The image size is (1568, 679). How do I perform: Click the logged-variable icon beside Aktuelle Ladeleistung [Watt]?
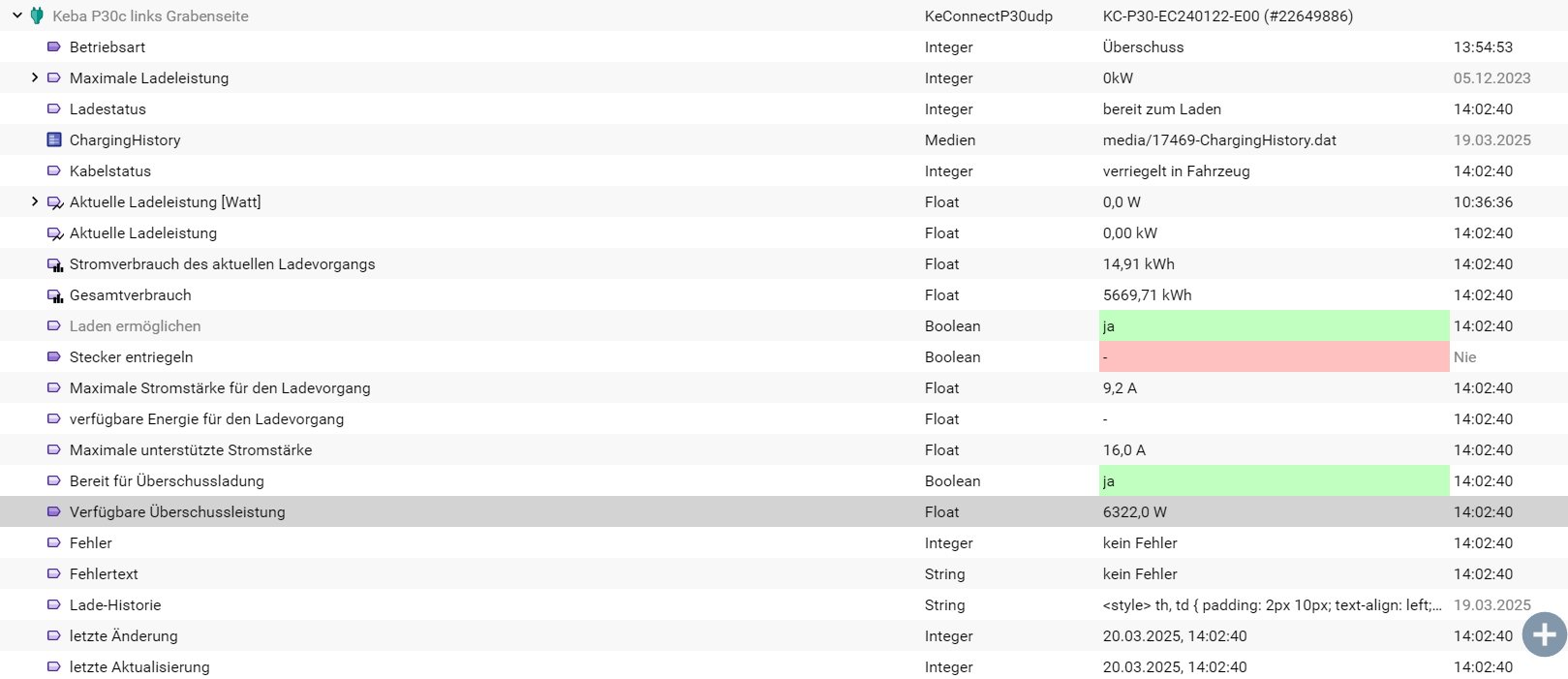pyautogui.click(x=55, y=202)
